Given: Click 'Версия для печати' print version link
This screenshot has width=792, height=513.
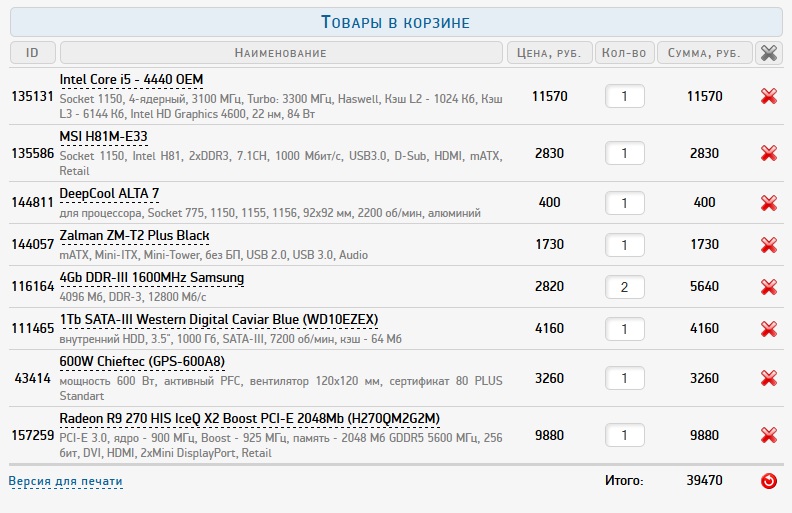Looking at the screenshot, I should (66, 481).
